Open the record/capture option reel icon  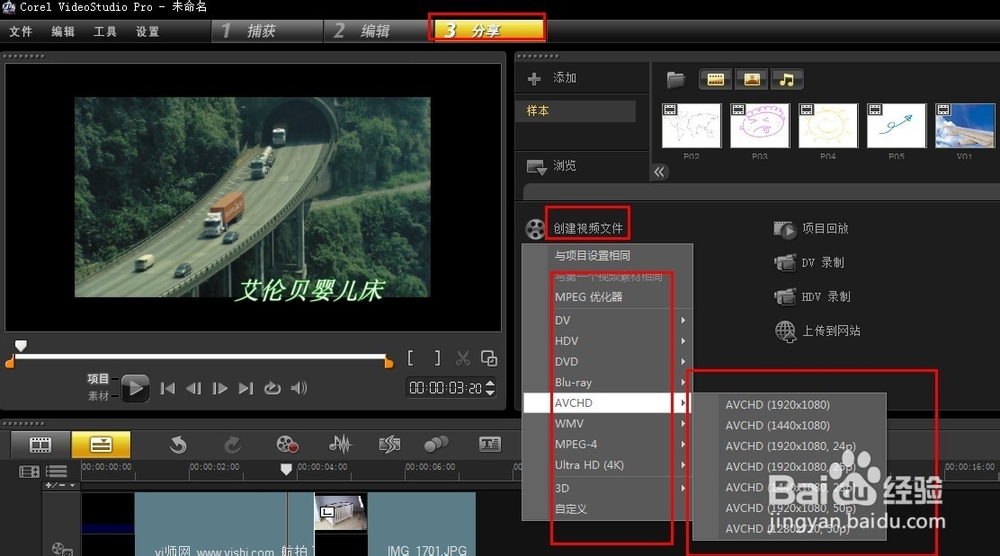click(287, 444)
